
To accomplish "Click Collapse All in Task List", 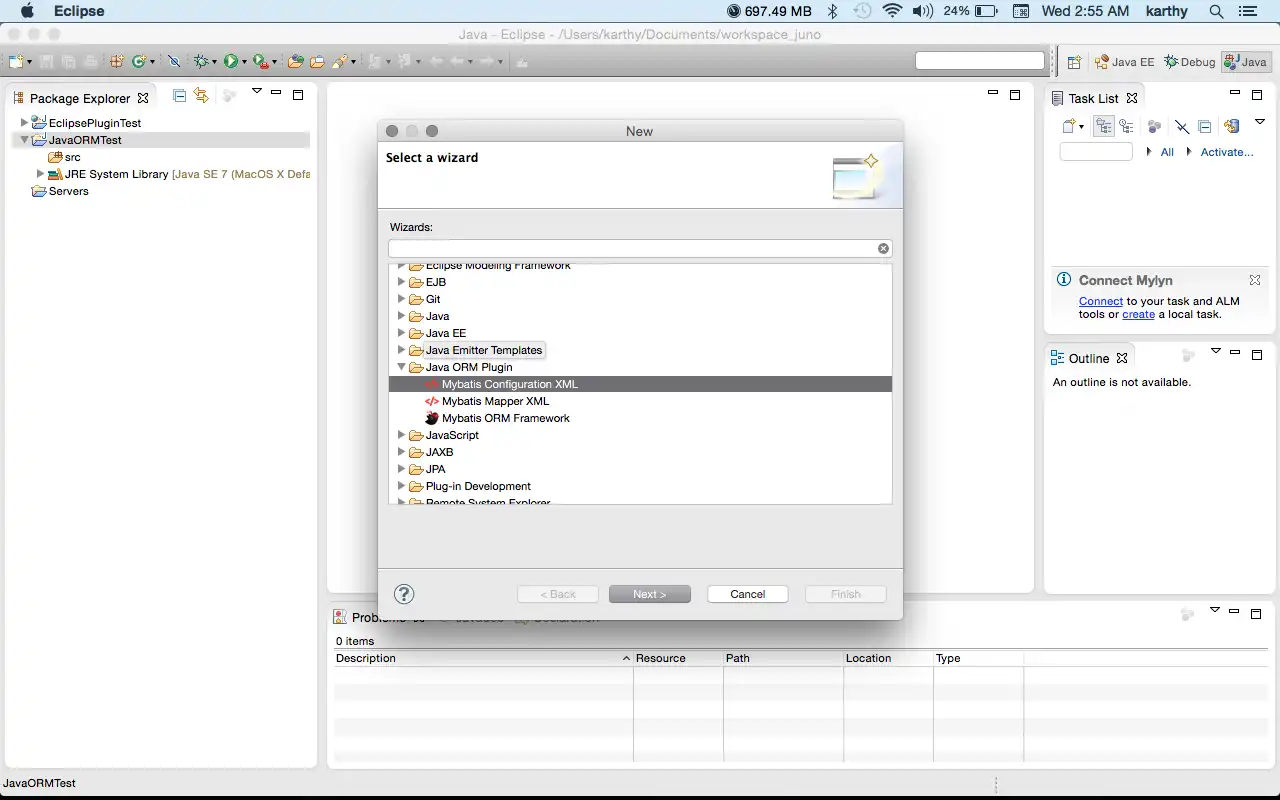I will tap(1204, 126).
